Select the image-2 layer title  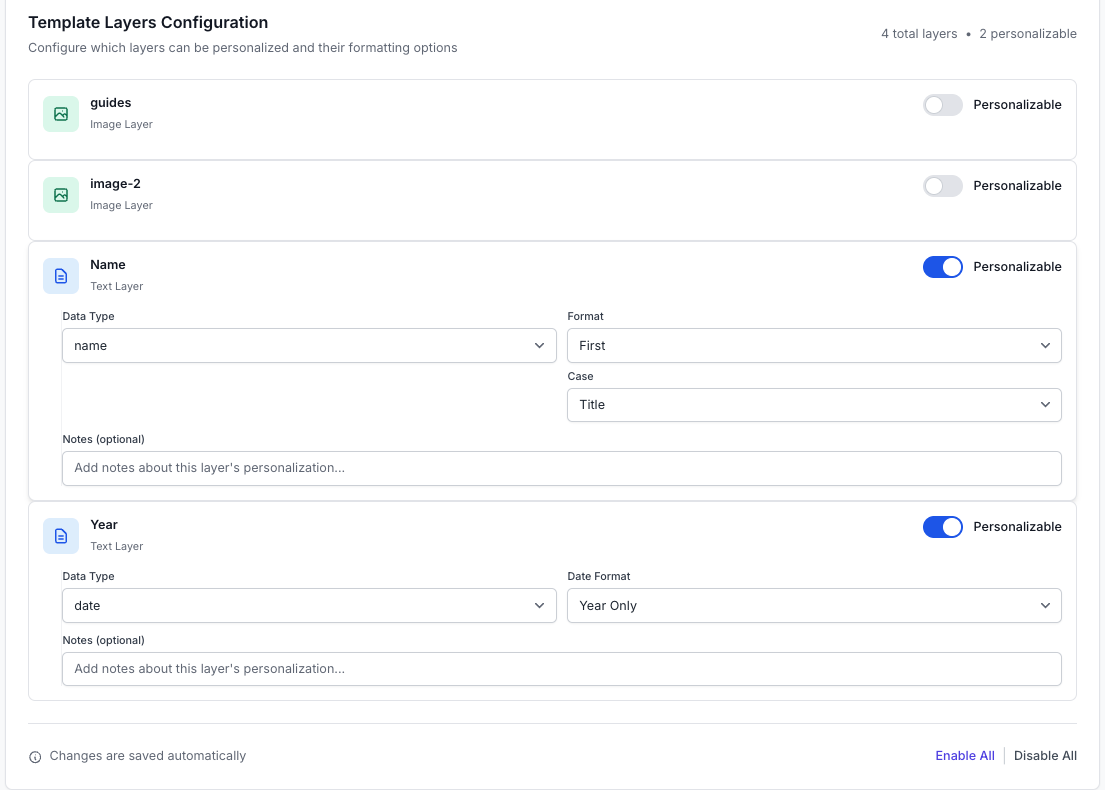click(115, 184)
